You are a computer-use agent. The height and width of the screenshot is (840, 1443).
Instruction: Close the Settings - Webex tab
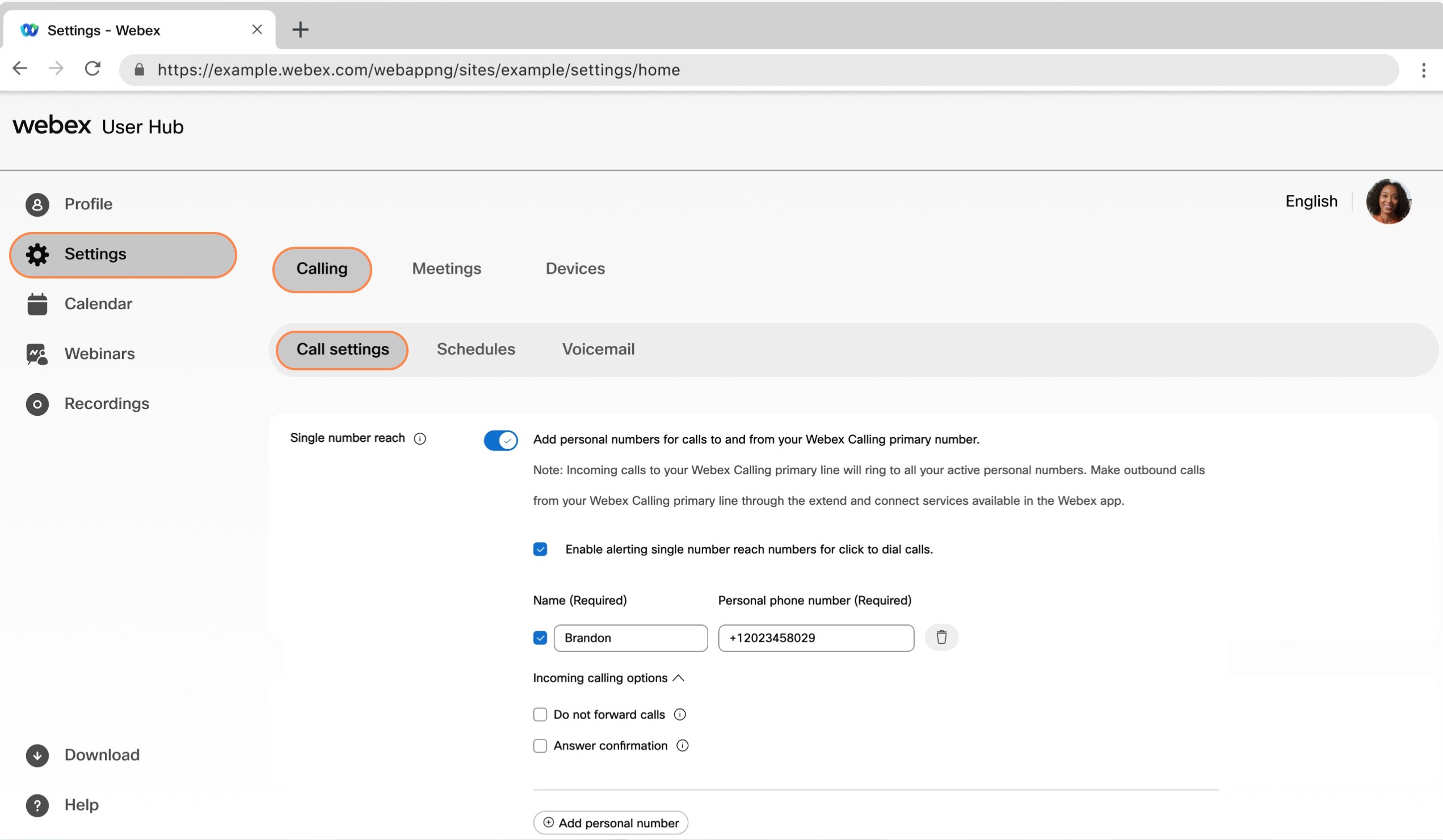click(257, 29)
